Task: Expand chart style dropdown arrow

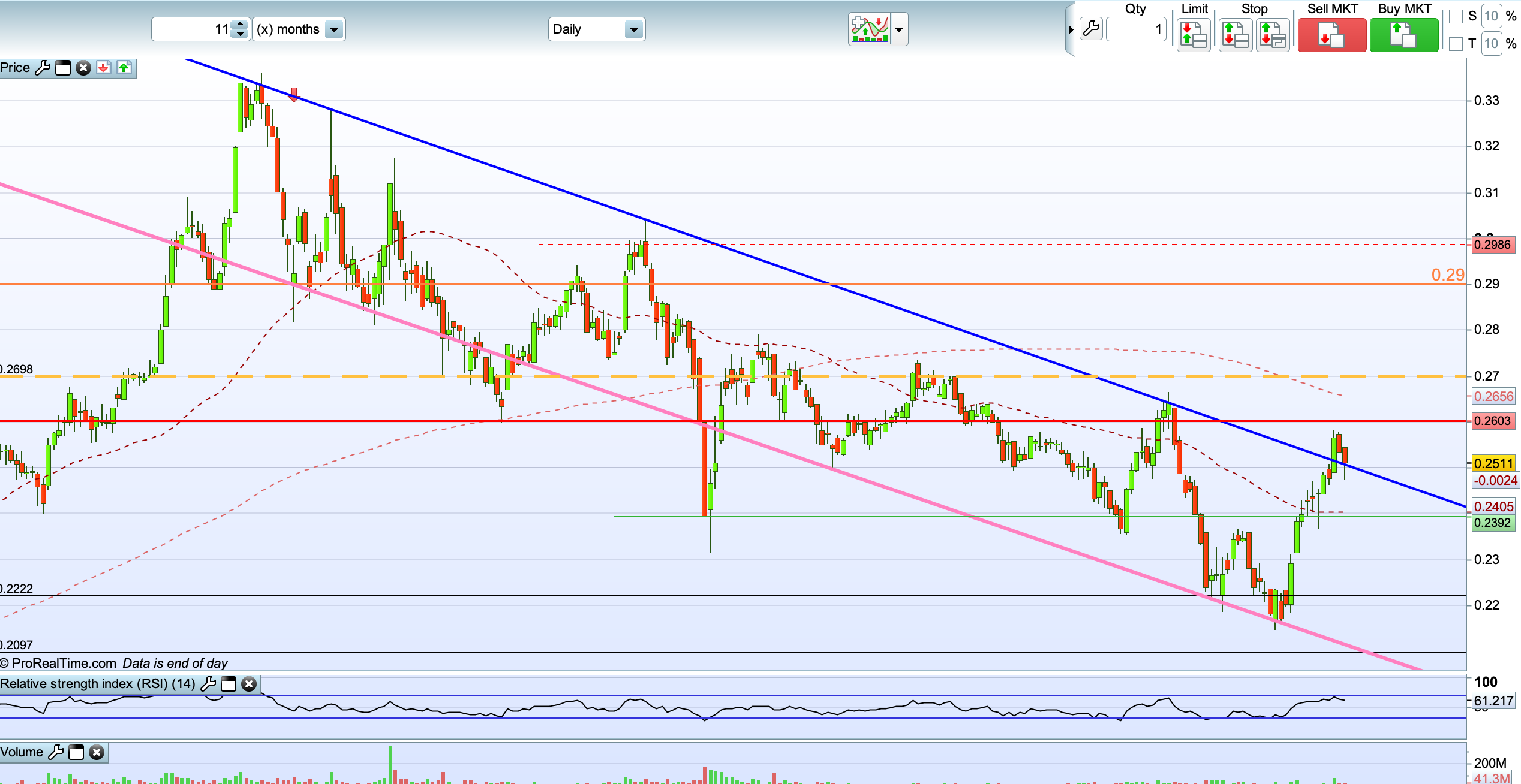Action: [x=899, y=29]
